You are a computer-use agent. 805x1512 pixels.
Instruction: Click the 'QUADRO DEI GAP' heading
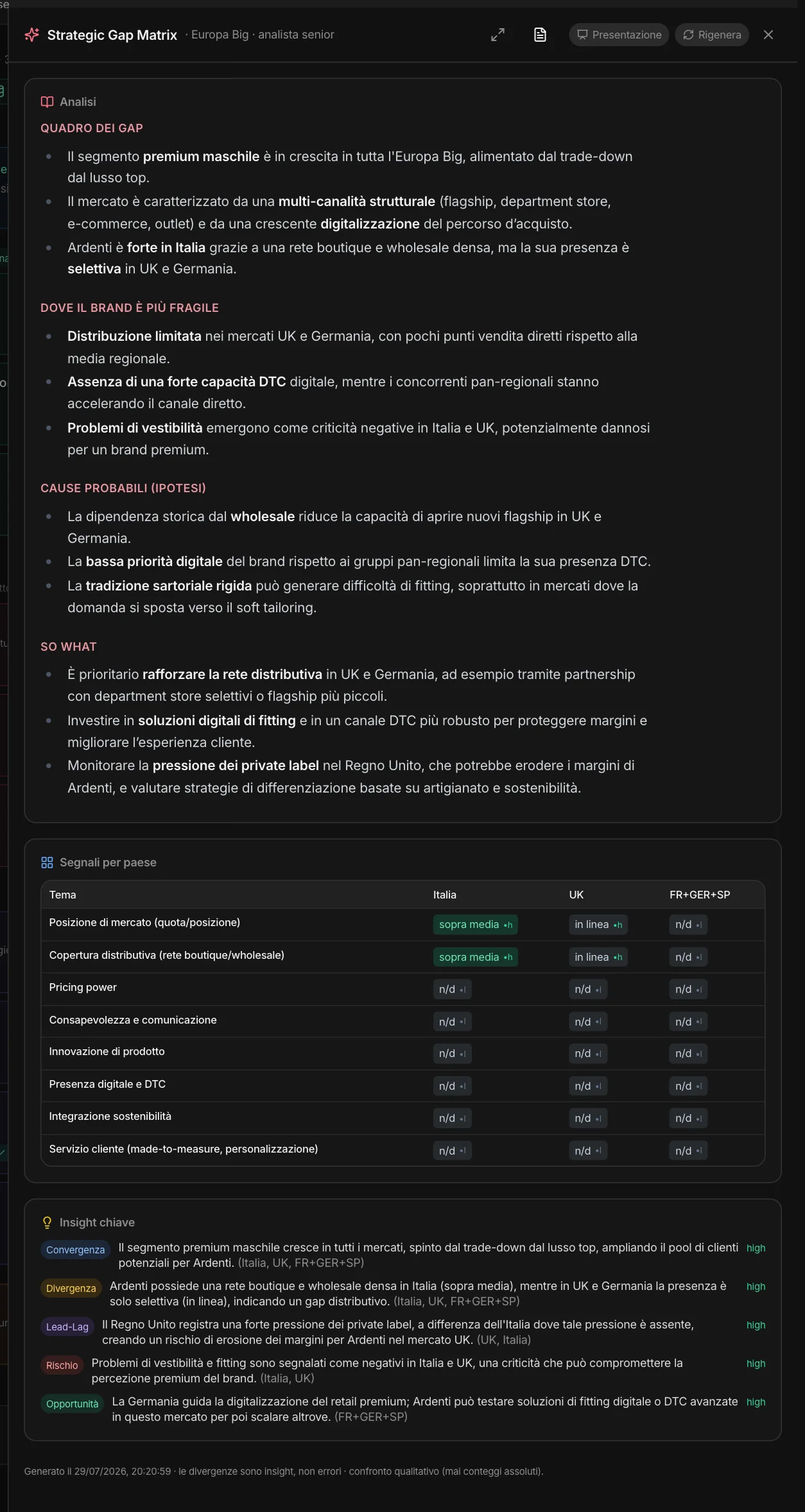92,128
